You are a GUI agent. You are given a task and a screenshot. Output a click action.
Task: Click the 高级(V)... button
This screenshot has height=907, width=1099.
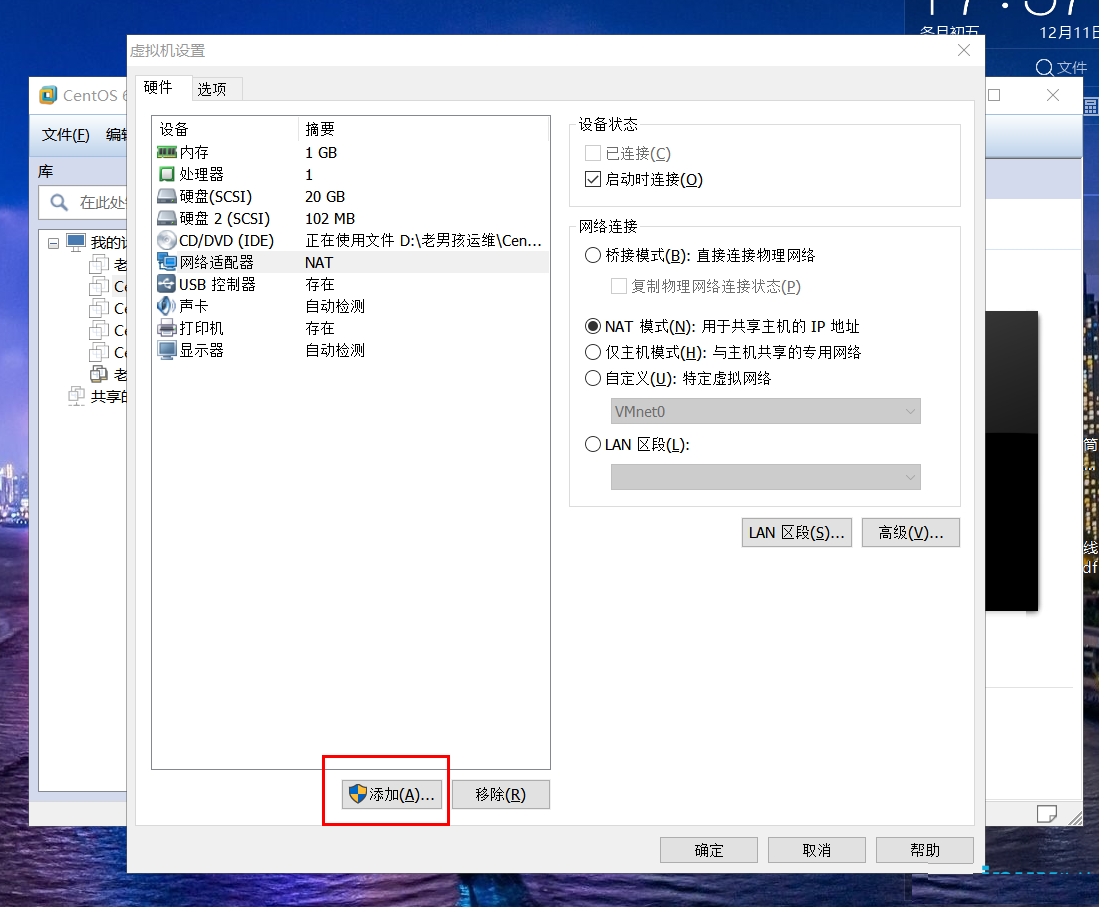click(910, 533)
